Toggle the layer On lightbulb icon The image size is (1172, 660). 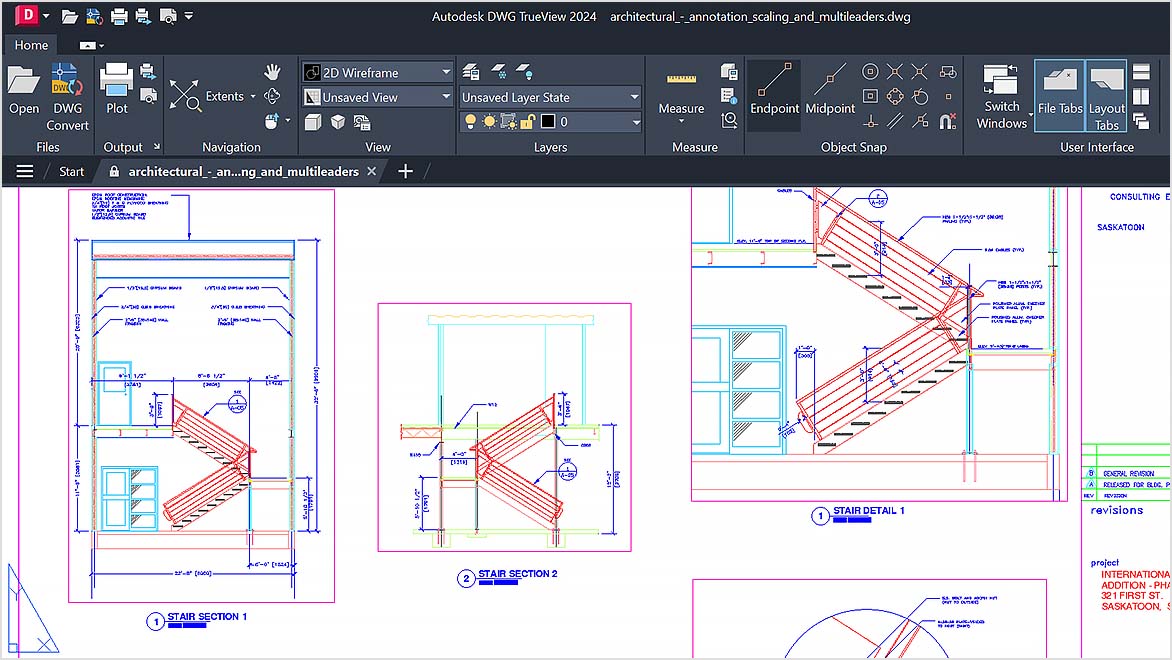click(x=470, y=120)
